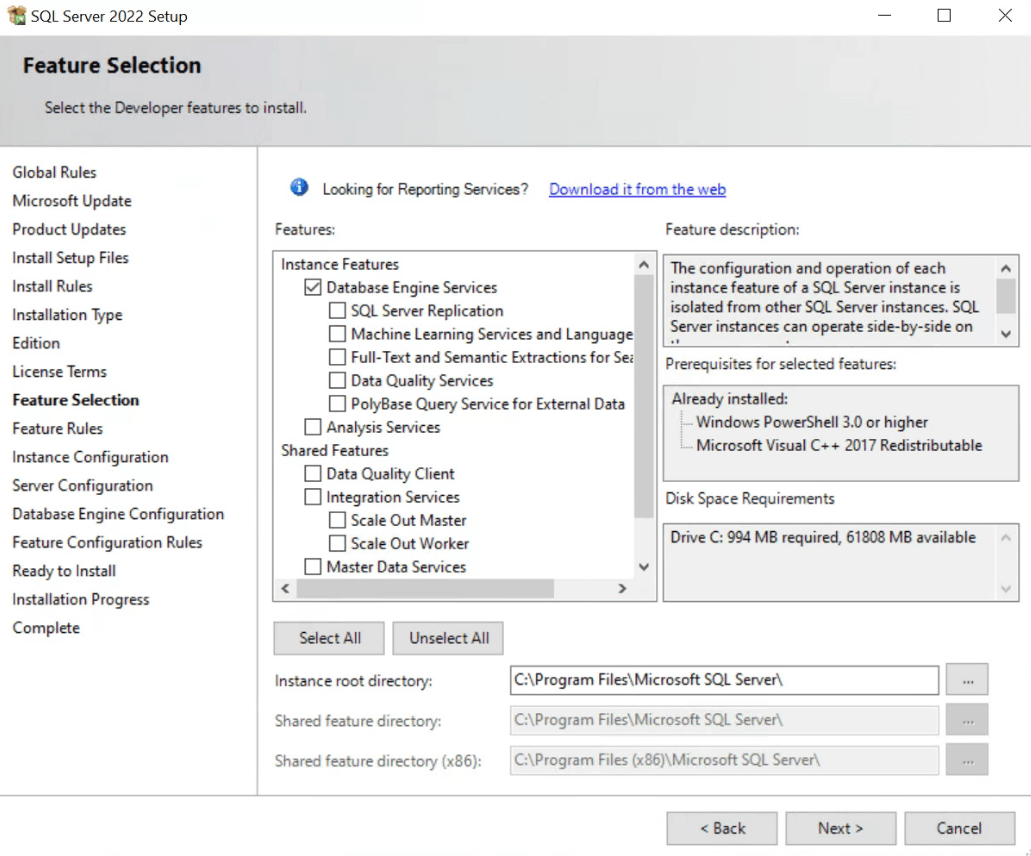The height and width of the screenshot is (856, 1031).
Task: Check Master Data Services checkbox
Action: pos(313,567)
